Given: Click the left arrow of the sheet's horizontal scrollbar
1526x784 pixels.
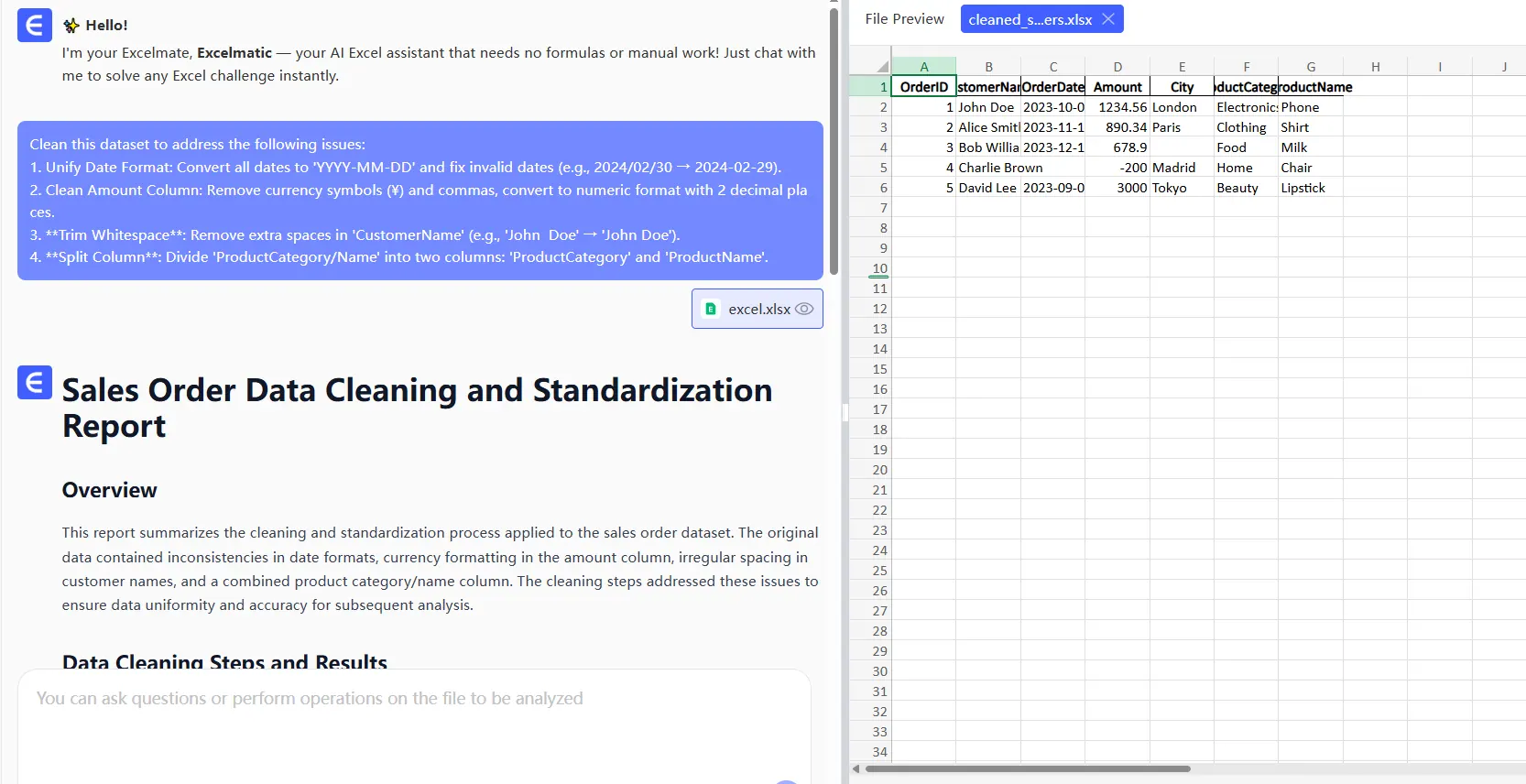Looking at the screenshot, I should click(856, 768).
